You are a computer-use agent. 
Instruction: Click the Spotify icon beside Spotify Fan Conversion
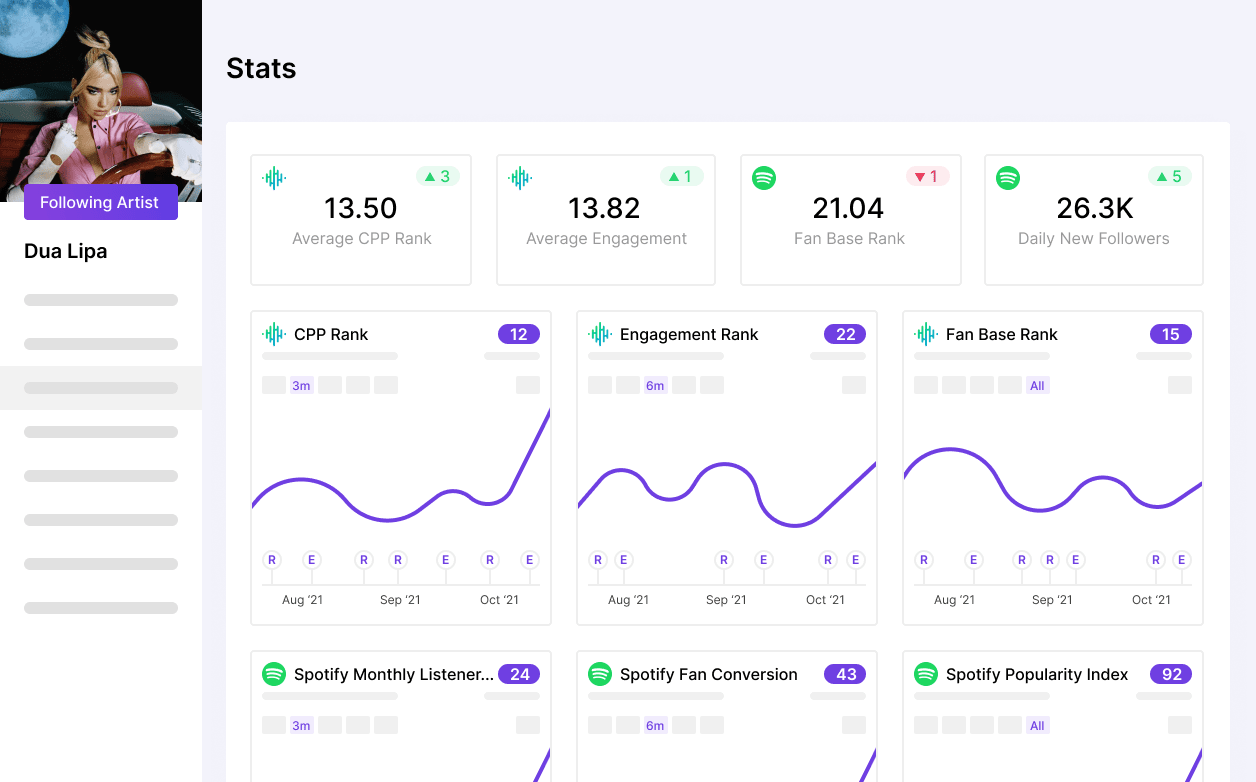(x=600, y=674)
